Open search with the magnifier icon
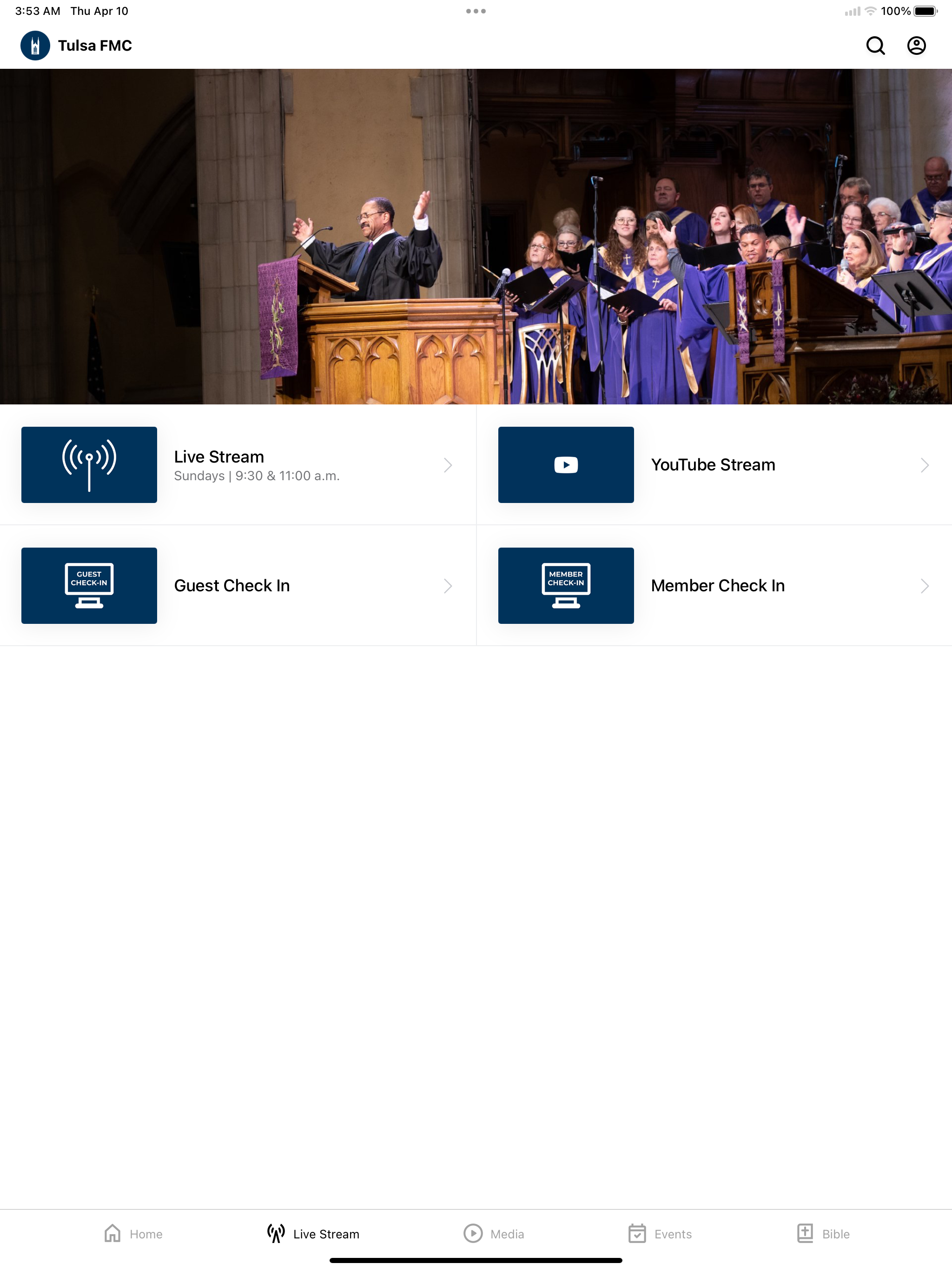 [875, 46]
